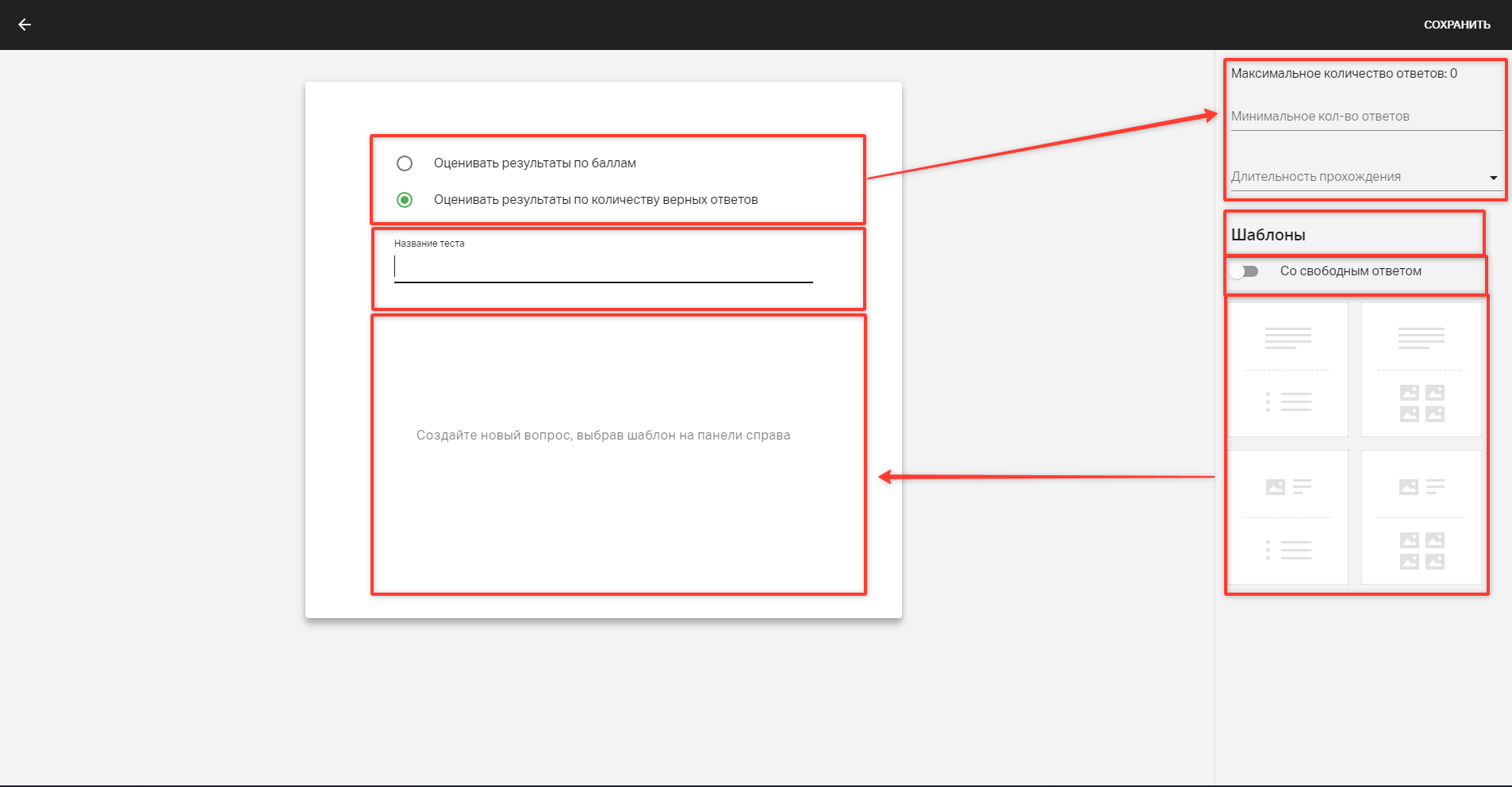Focus the 'Название теста' input field
The width and height of the screenshot is (1512, 787).
click(x=603, y=267)
